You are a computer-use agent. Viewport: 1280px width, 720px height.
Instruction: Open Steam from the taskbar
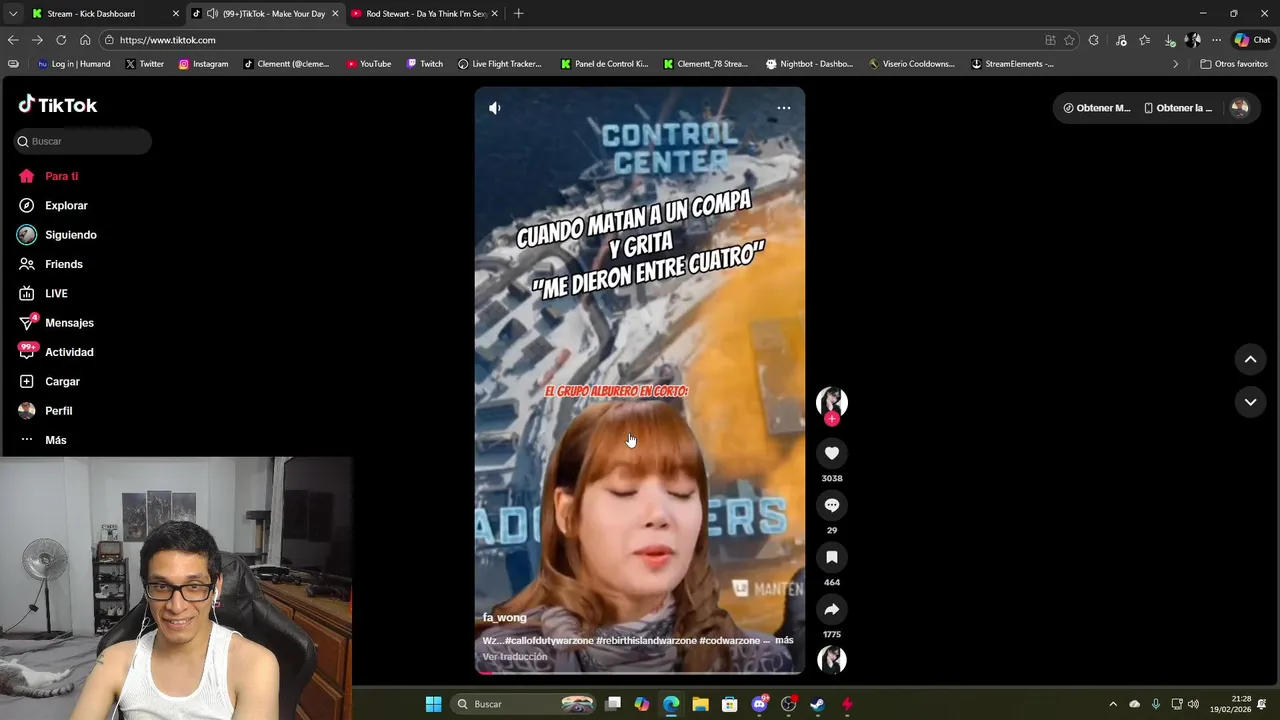click(x=817, y=704)
